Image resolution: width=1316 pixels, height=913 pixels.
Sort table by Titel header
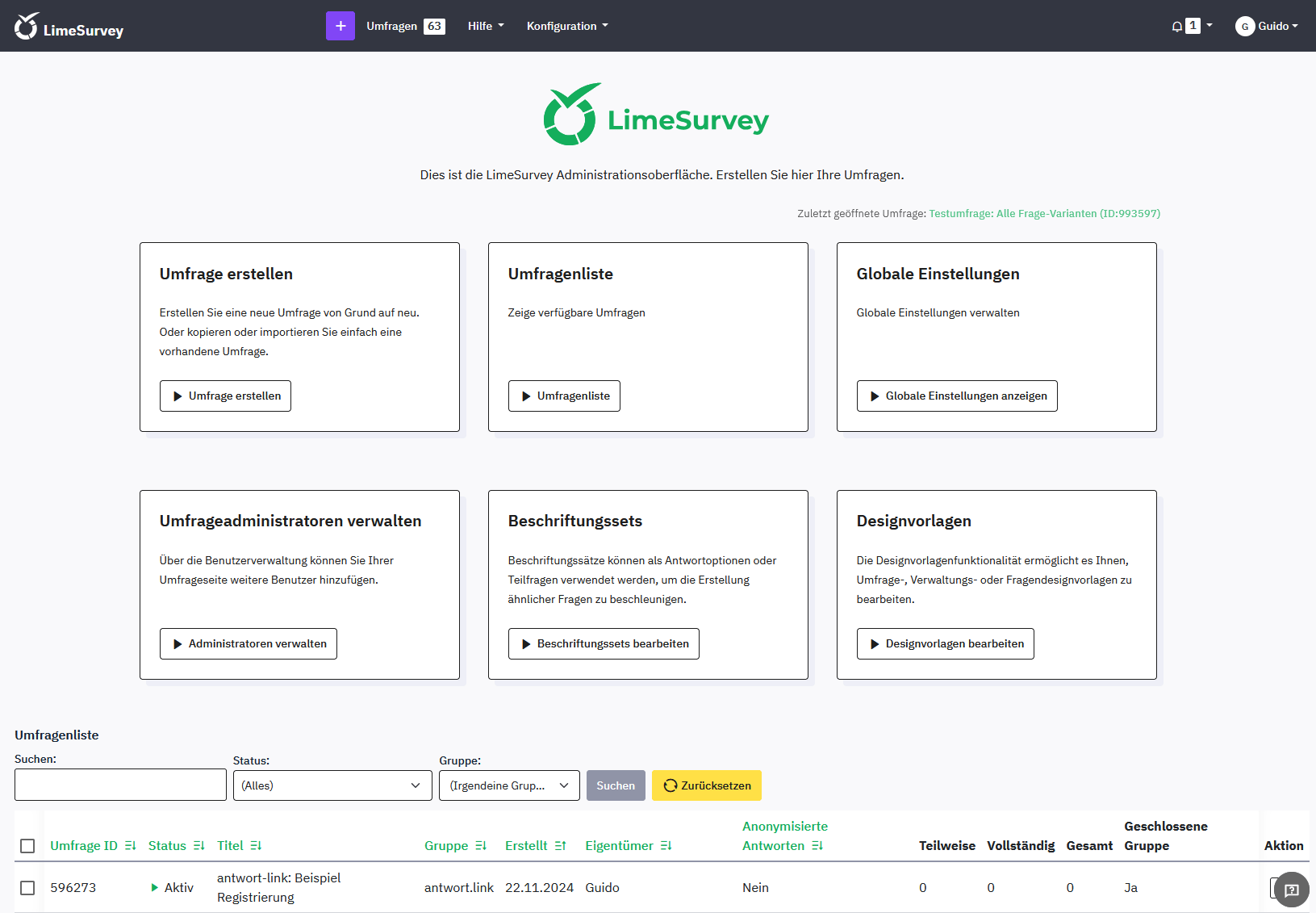tap(230, 846)
